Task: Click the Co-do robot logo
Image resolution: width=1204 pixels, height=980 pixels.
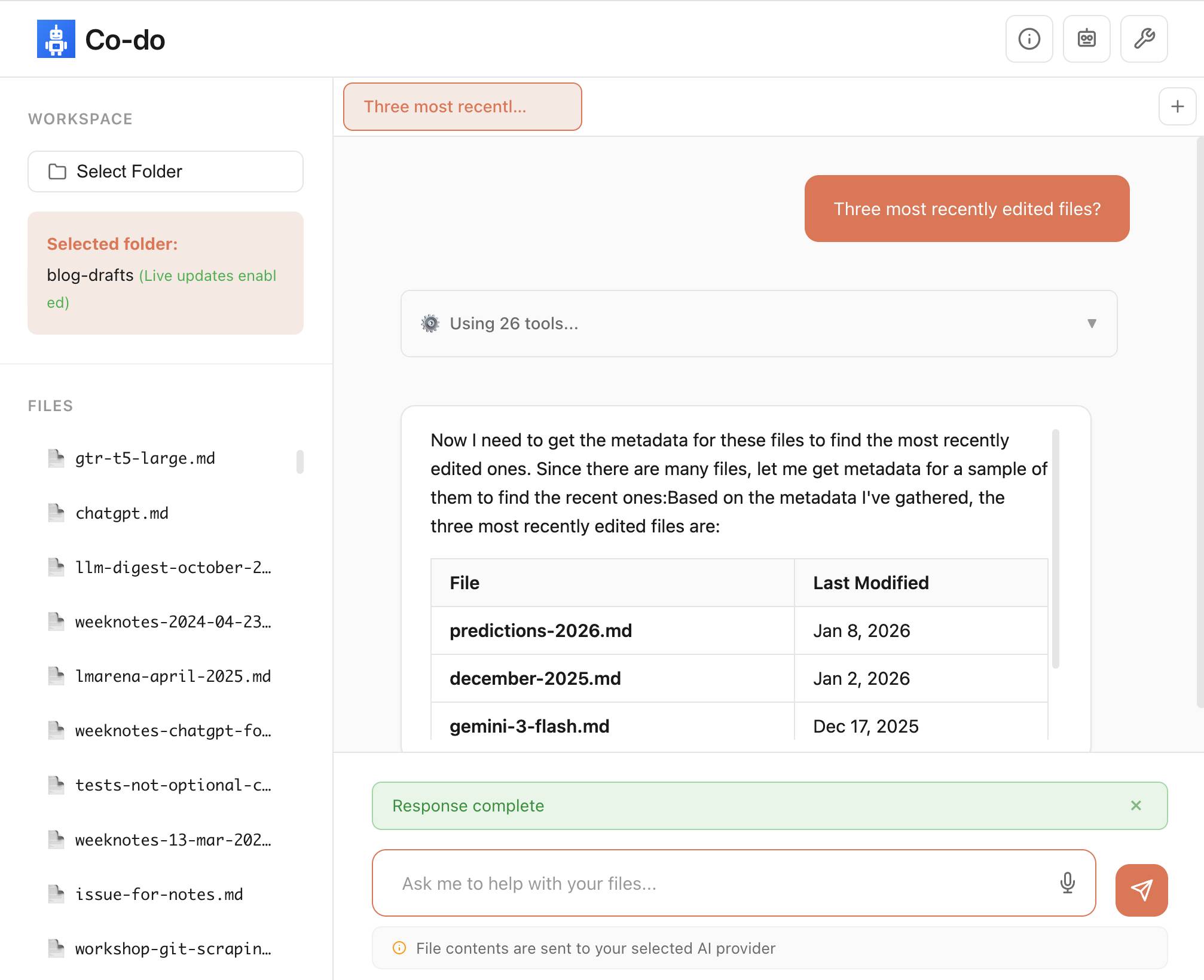Action: [55, 40]
